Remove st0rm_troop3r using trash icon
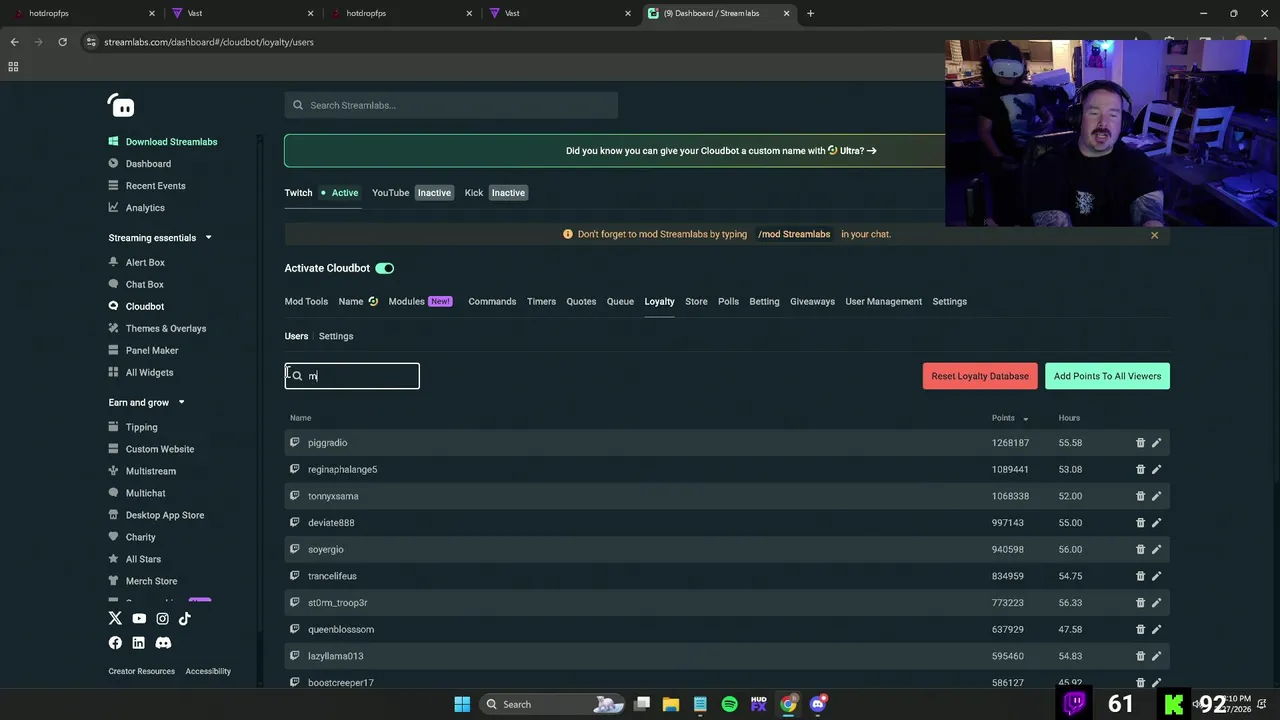 pyautogui.click(x=1140, y=603)
